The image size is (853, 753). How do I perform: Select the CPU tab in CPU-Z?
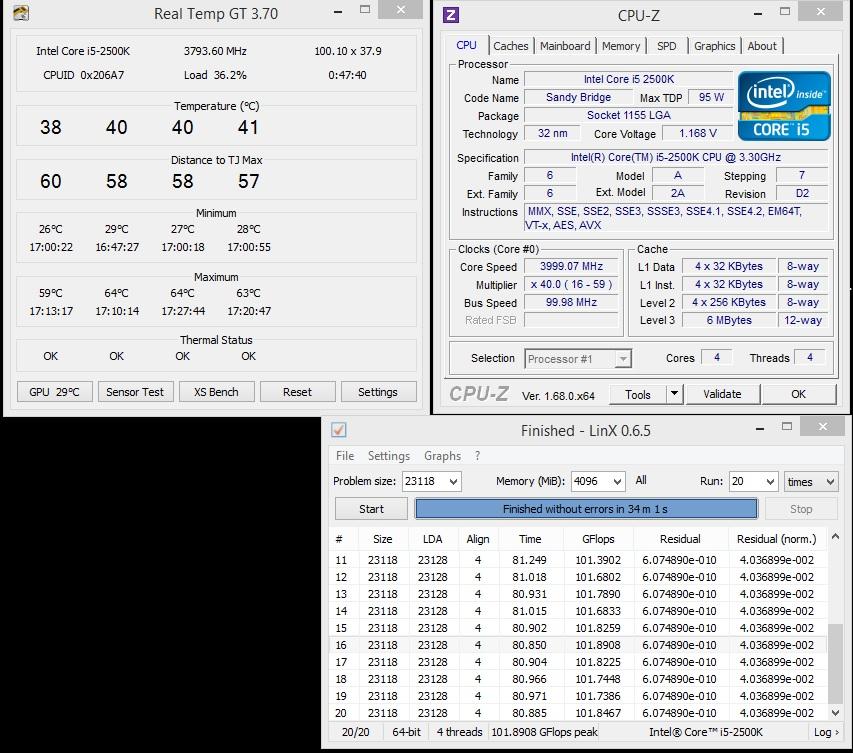point(466,45)
